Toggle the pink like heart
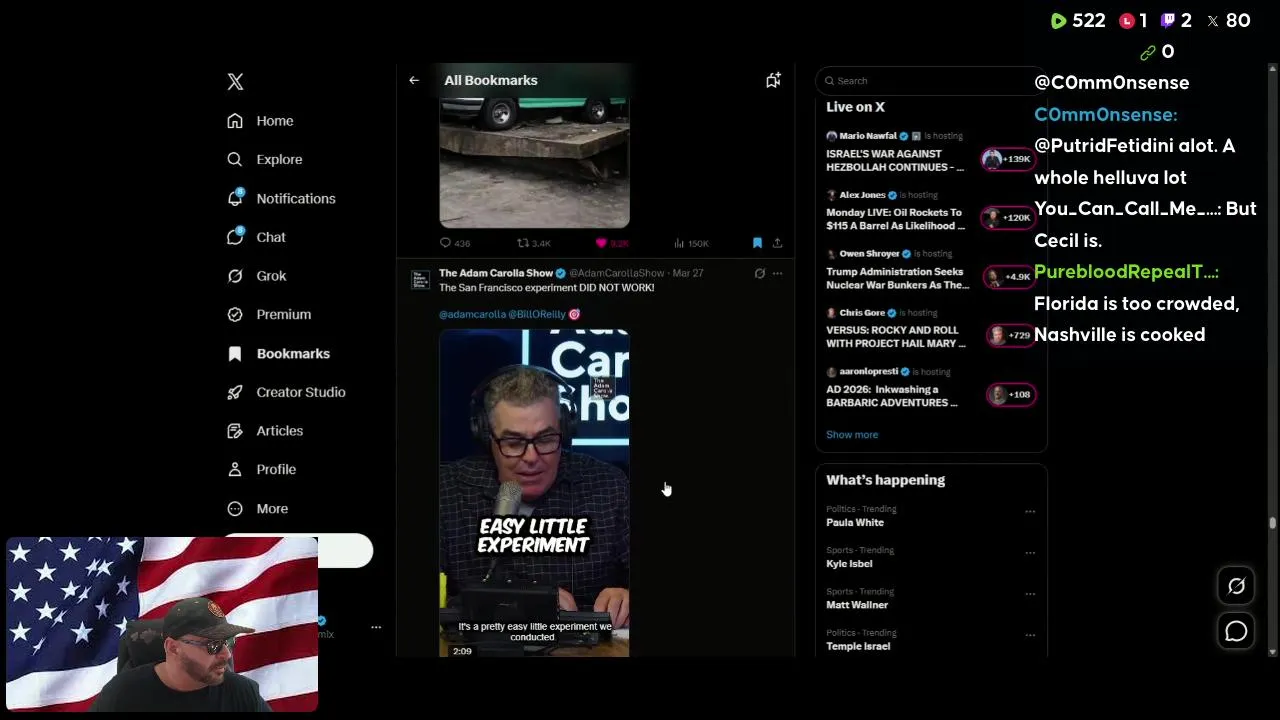1280x720 pixels. [x=601, y=243]
